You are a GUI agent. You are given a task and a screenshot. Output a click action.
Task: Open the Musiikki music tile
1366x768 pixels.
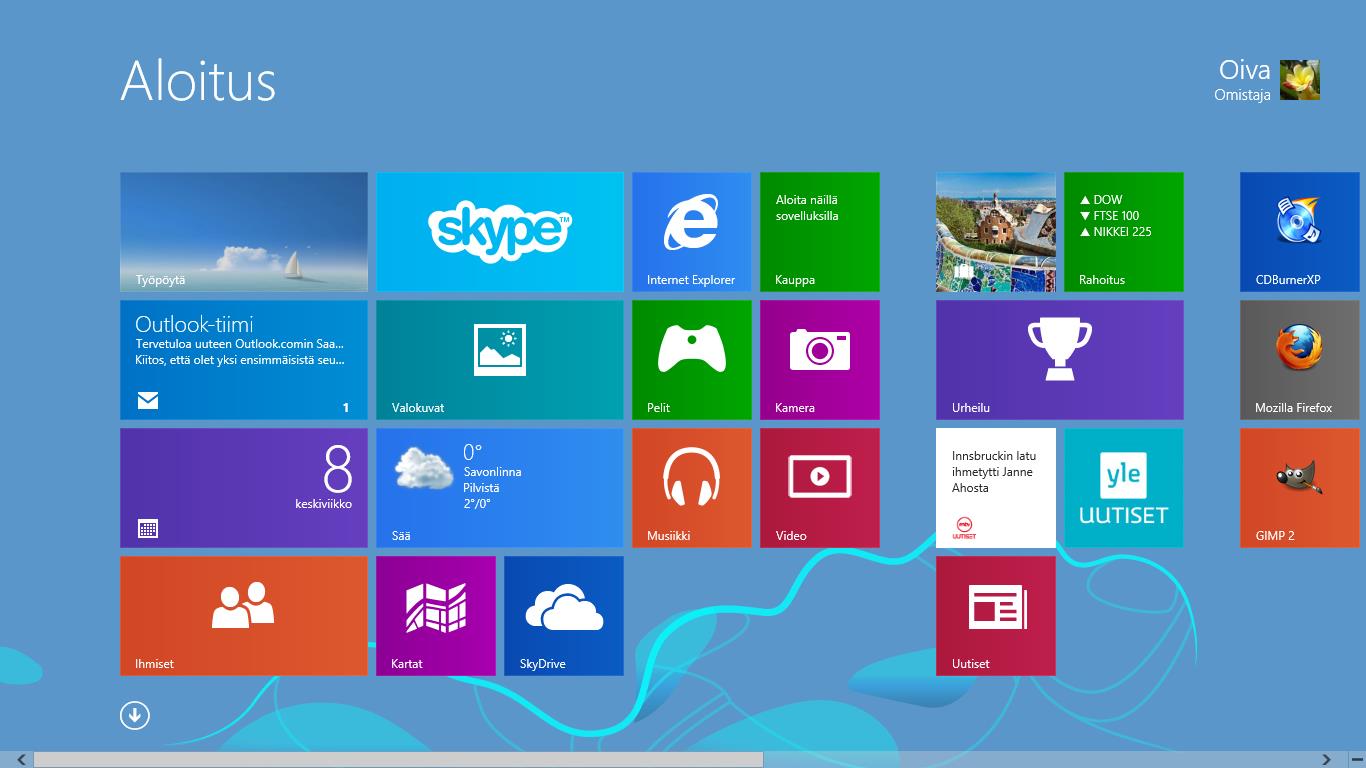point(692,488)
